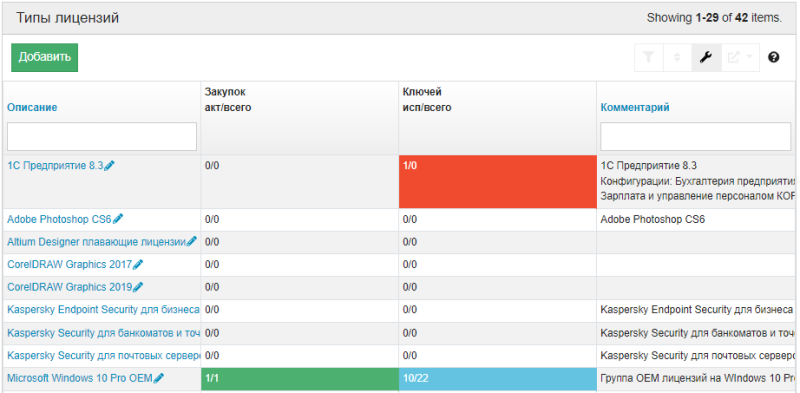Click pencil beside Altium Designer плавающие лицензии
The height and width of the screenshot is (393, 800).
tap(192, 241)
